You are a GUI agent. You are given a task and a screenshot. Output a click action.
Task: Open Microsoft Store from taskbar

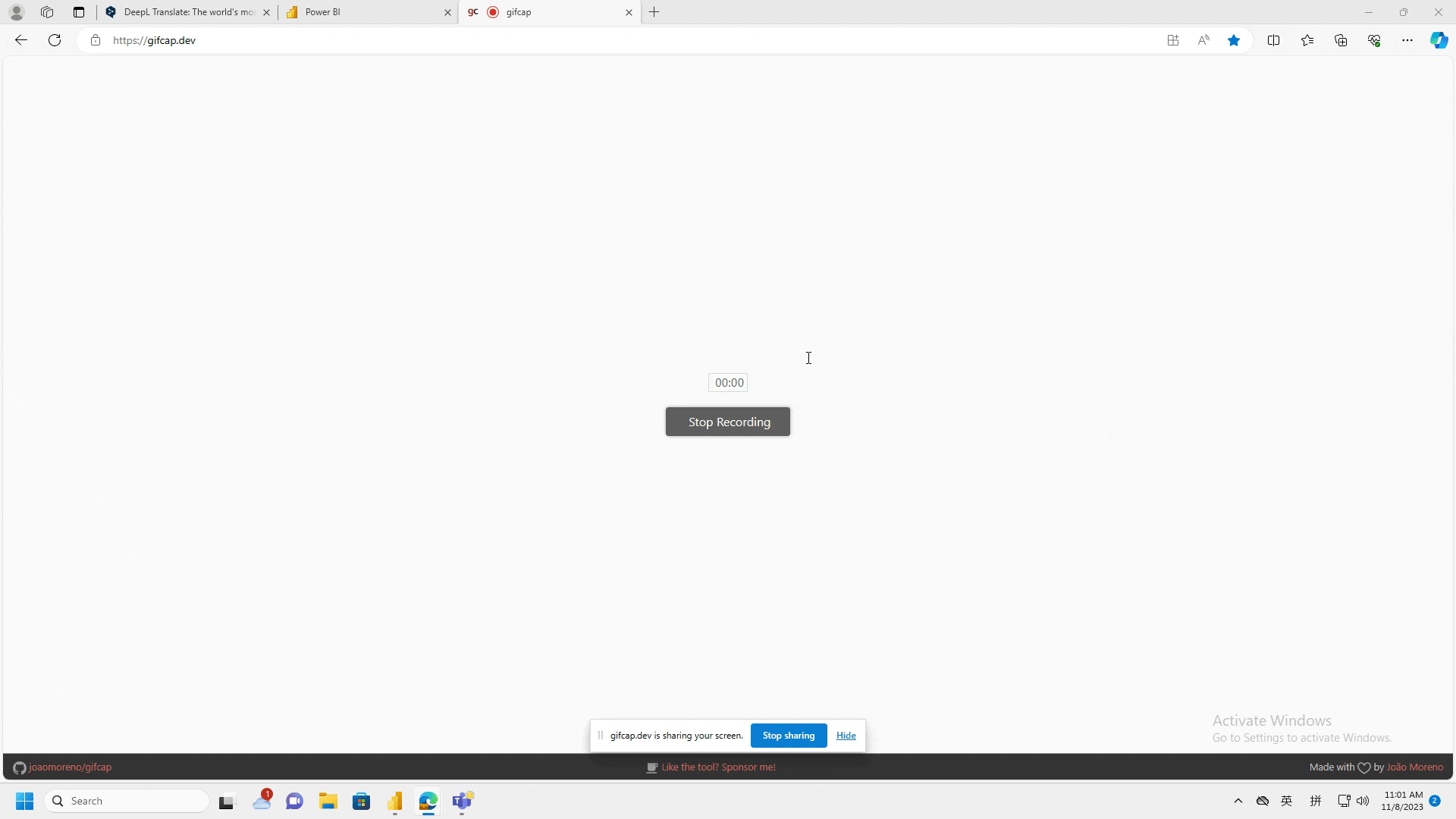[x=361, y=802]
